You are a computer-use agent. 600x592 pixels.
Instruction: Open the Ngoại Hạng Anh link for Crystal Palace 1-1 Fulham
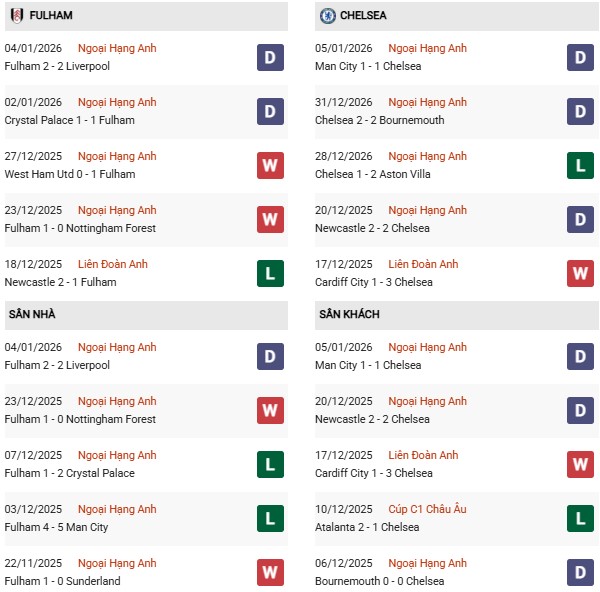(x=117, y=102)
